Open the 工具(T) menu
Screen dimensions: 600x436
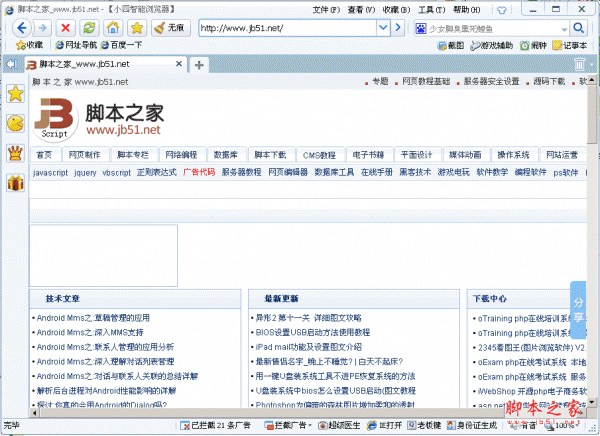pos(432,10)
